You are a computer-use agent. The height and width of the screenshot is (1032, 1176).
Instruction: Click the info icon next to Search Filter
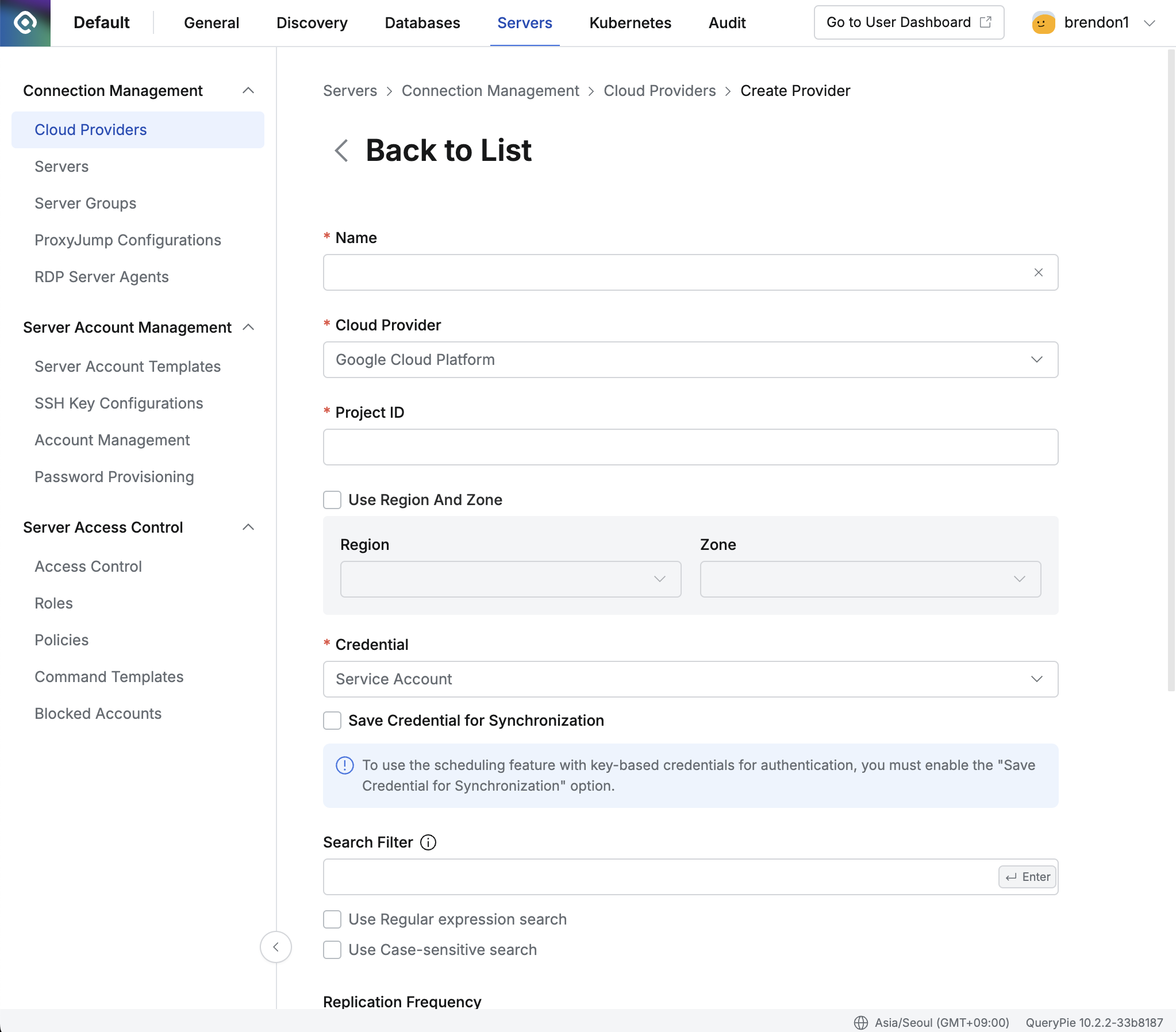[x=428, y=842]
